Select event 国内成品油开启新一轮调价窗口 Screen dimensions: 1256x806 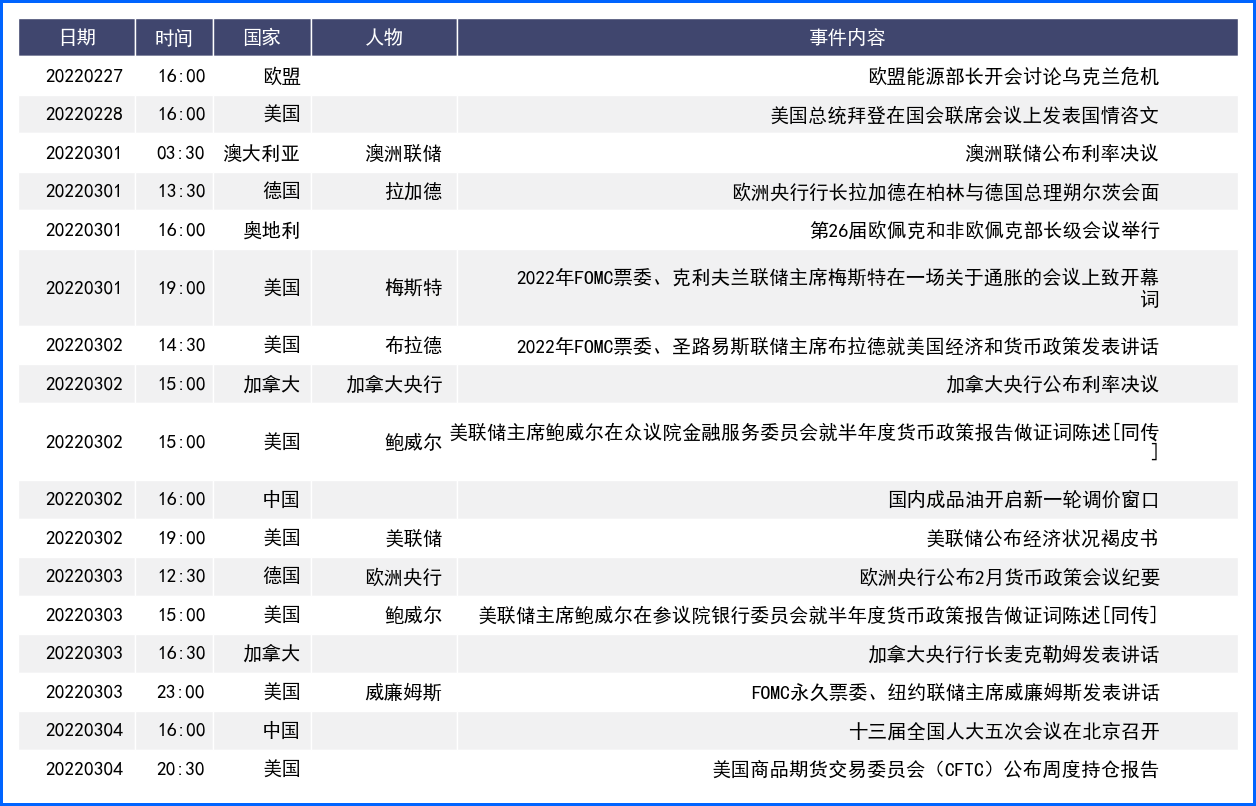coord(1024,500)
